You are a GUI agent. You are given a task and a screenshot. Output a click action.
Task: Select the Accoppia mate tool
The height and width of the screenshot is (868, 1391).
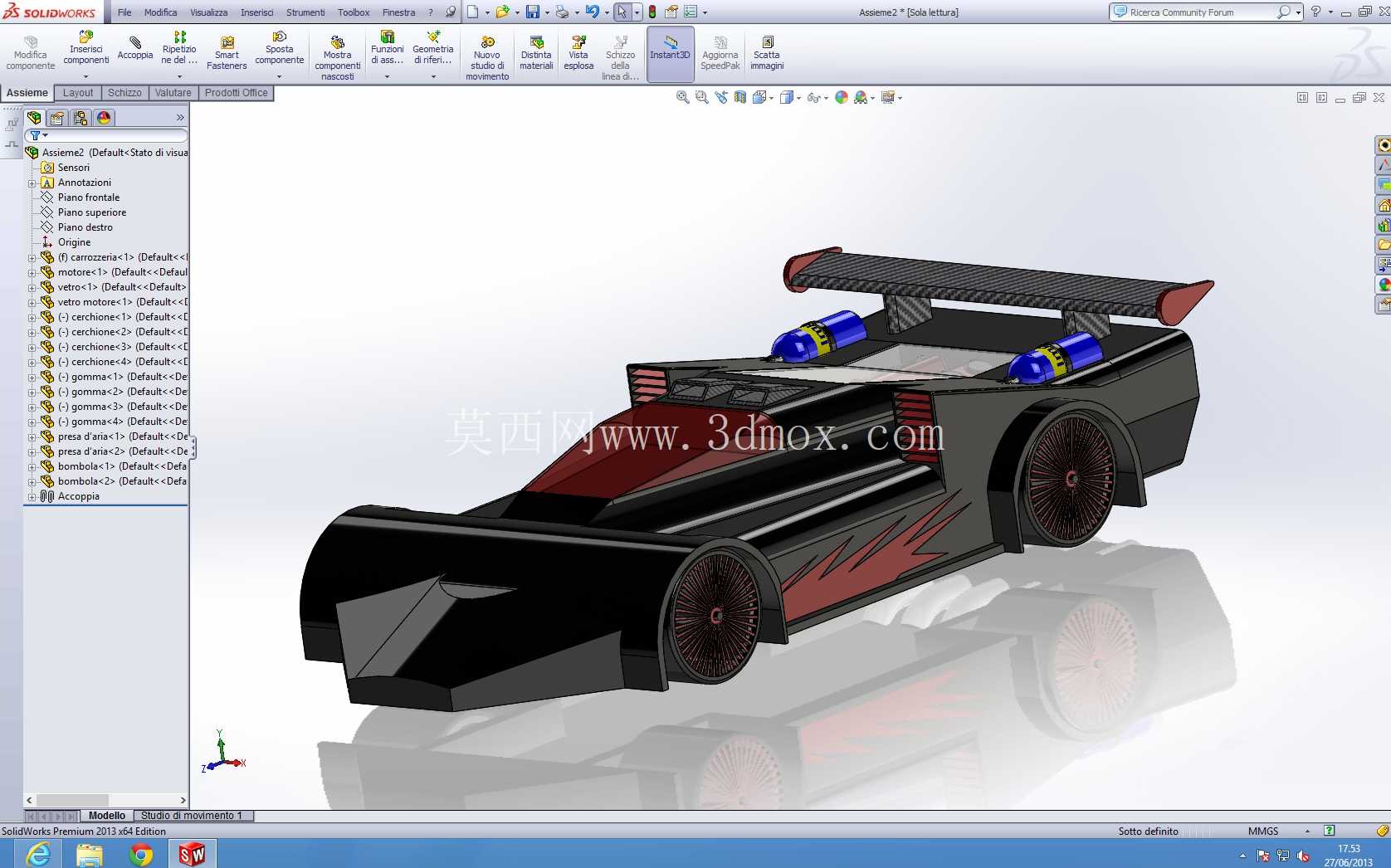point(135,49)
